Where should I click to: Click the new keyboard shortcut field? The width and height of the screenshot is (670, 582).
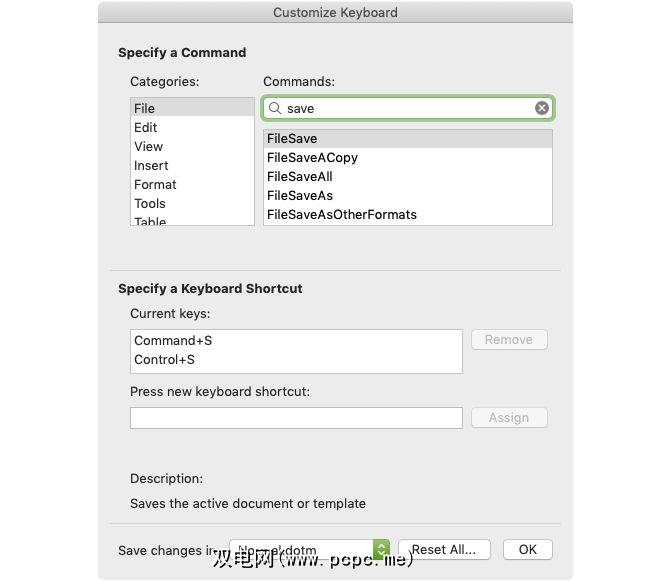[296, 418]
